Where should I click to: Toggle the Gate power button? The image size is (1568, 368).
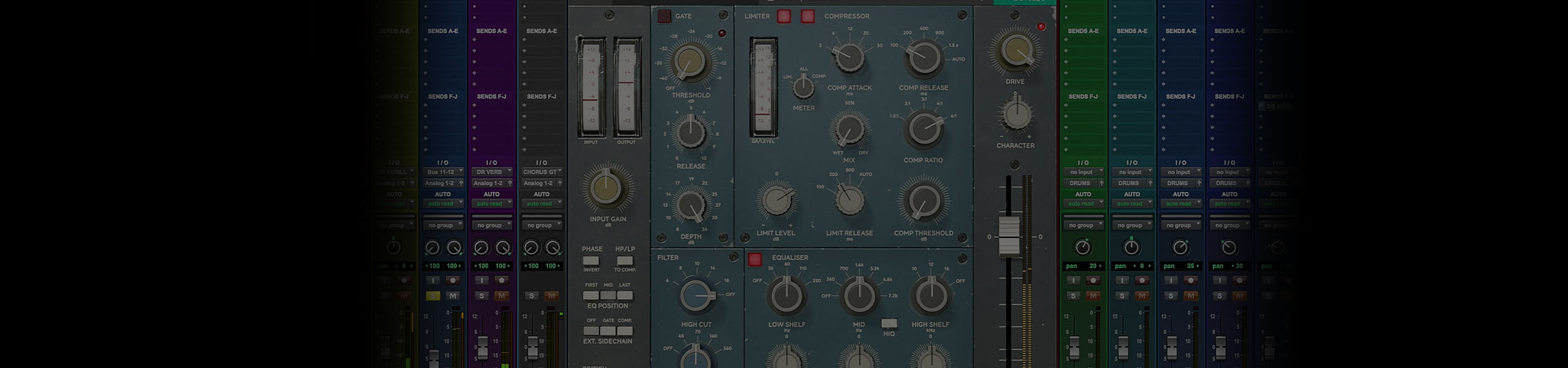point(664,16)
